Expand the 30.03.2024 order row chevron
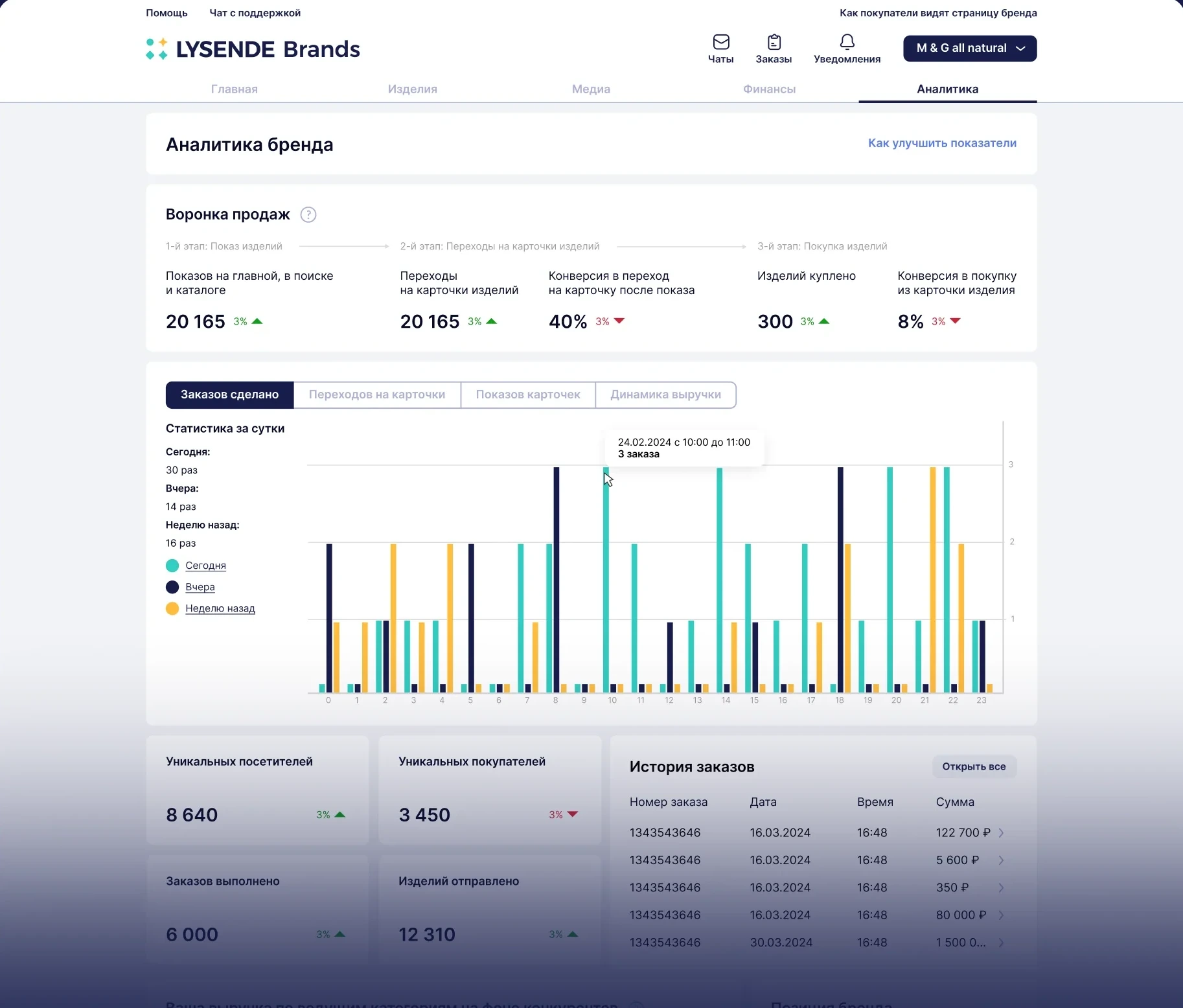1183x1008 pixels. (x=1001, y=943)
